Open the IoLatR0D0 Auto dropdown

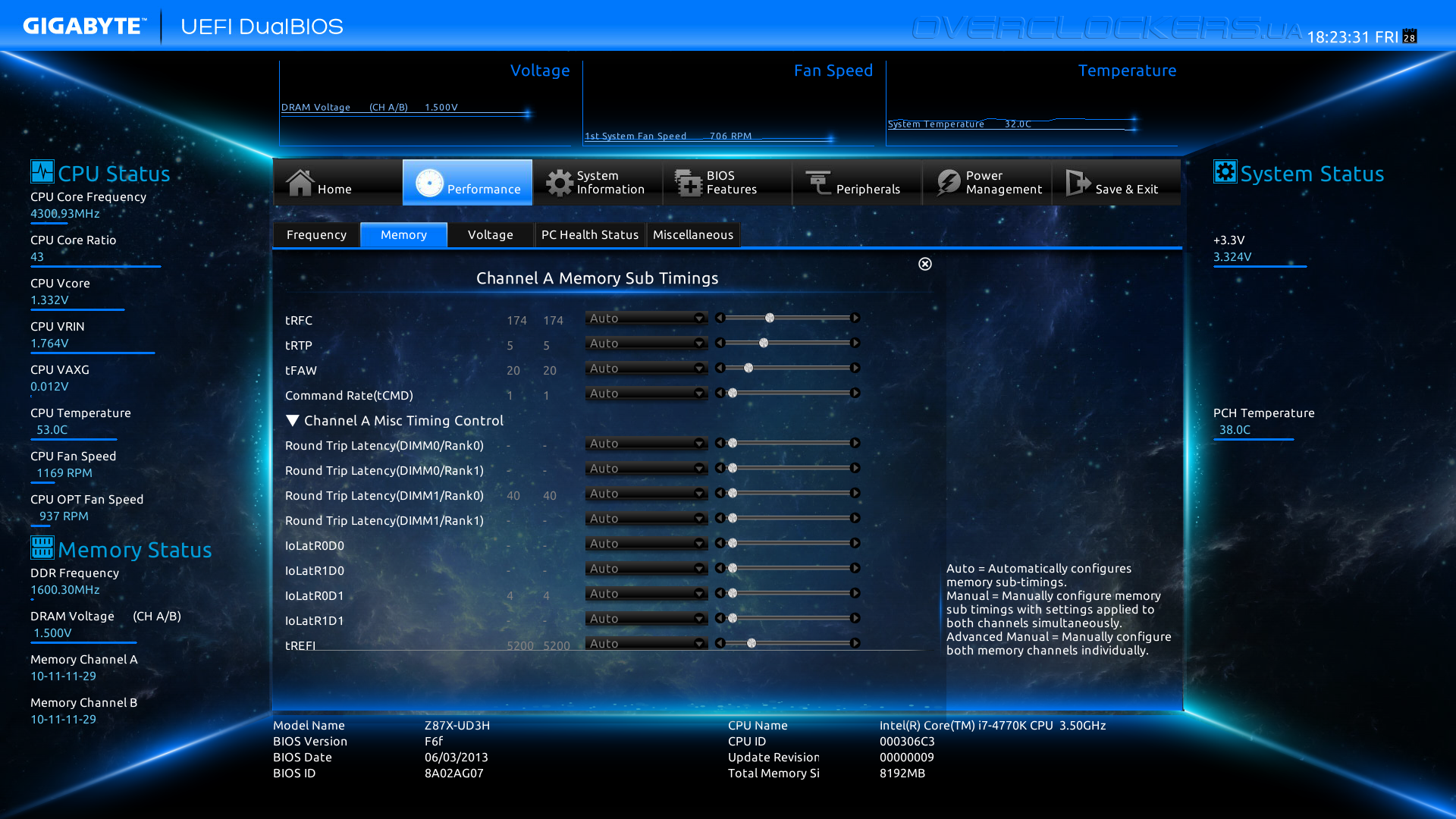click(x=646, y=544)
